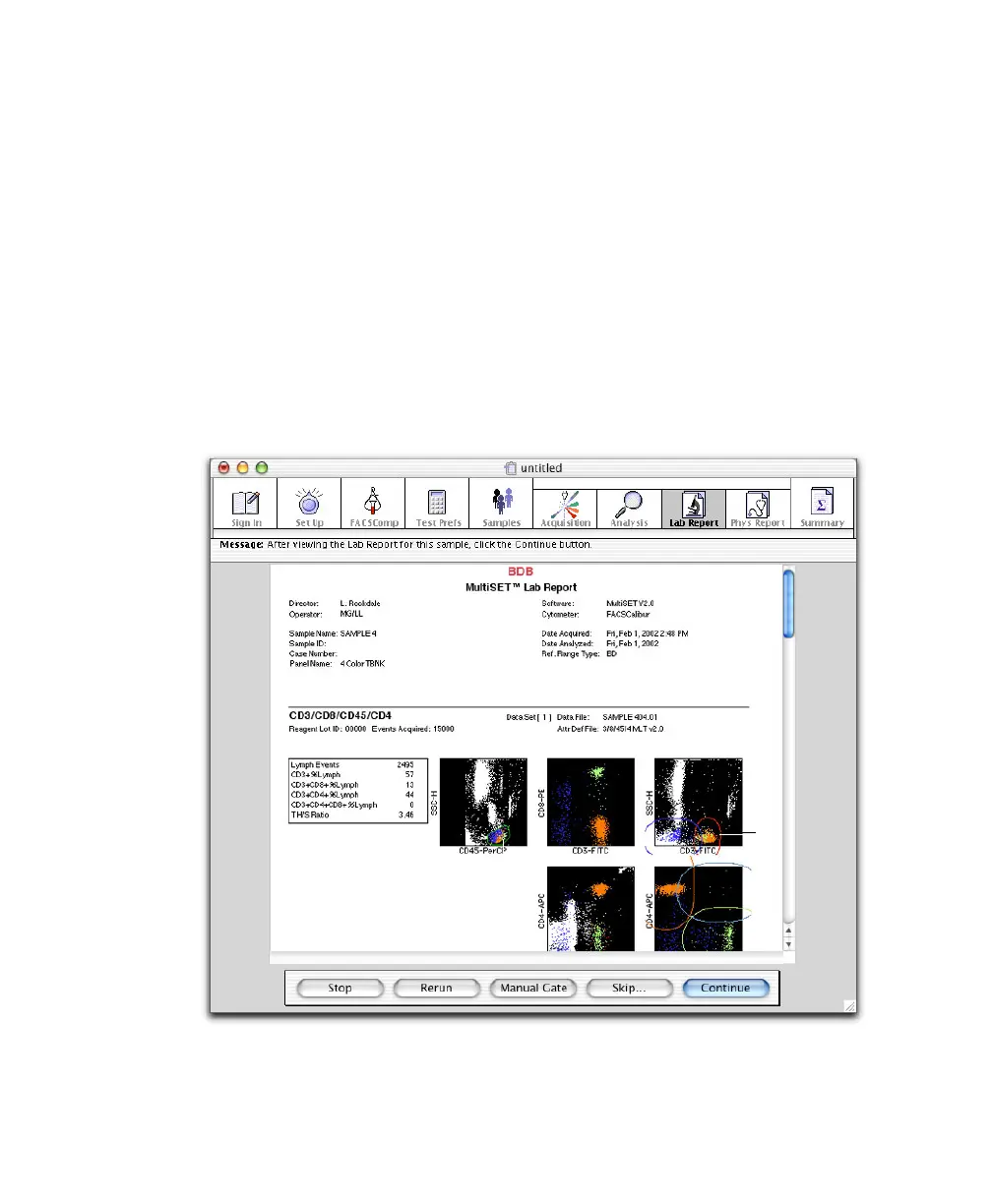Viewport: 992px width, 1204px height.
Task: Zoom the untitled window with green button
Action: 261,468
